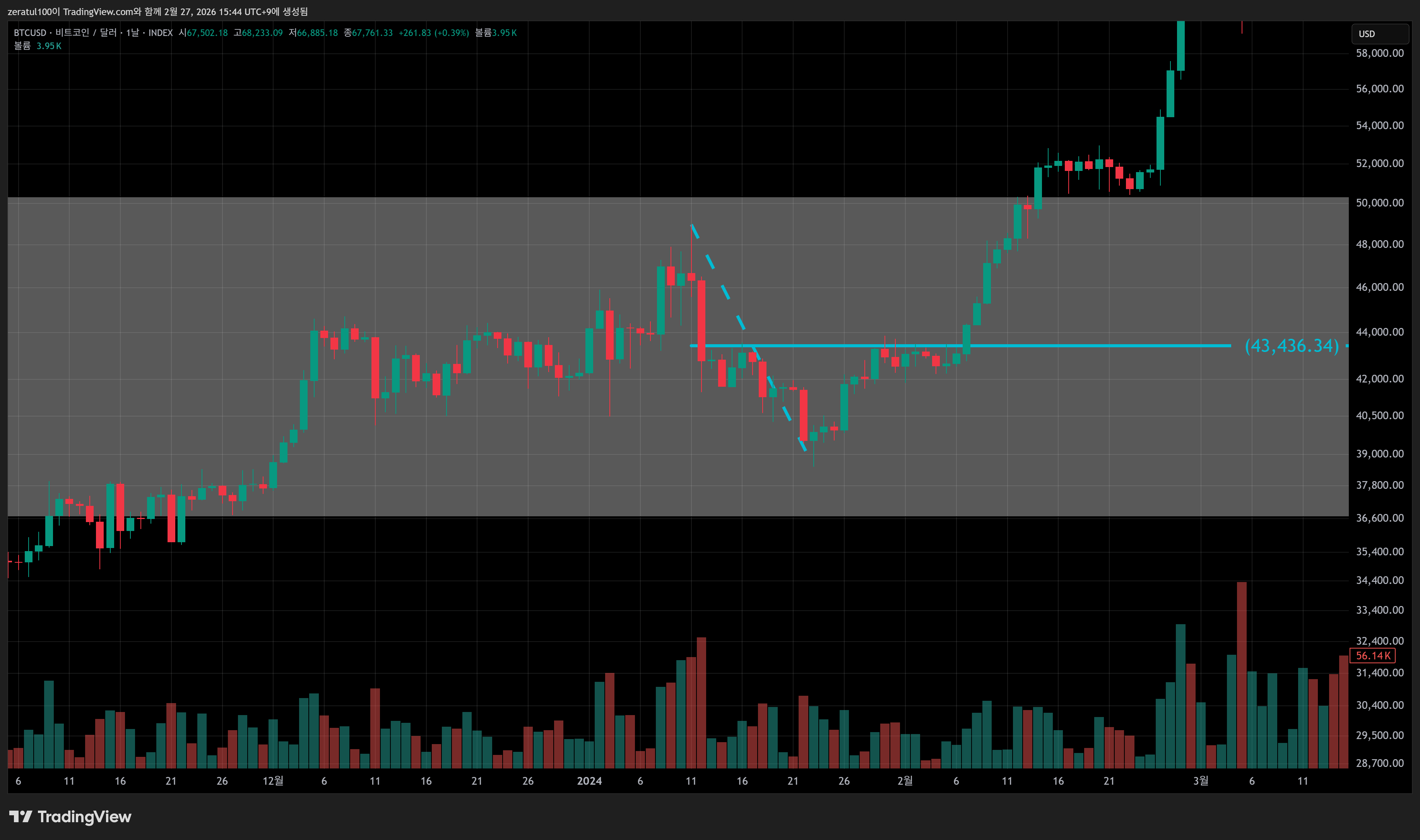
Task: Click the 31,400.00 price axis label
Action: point(1380,673)
